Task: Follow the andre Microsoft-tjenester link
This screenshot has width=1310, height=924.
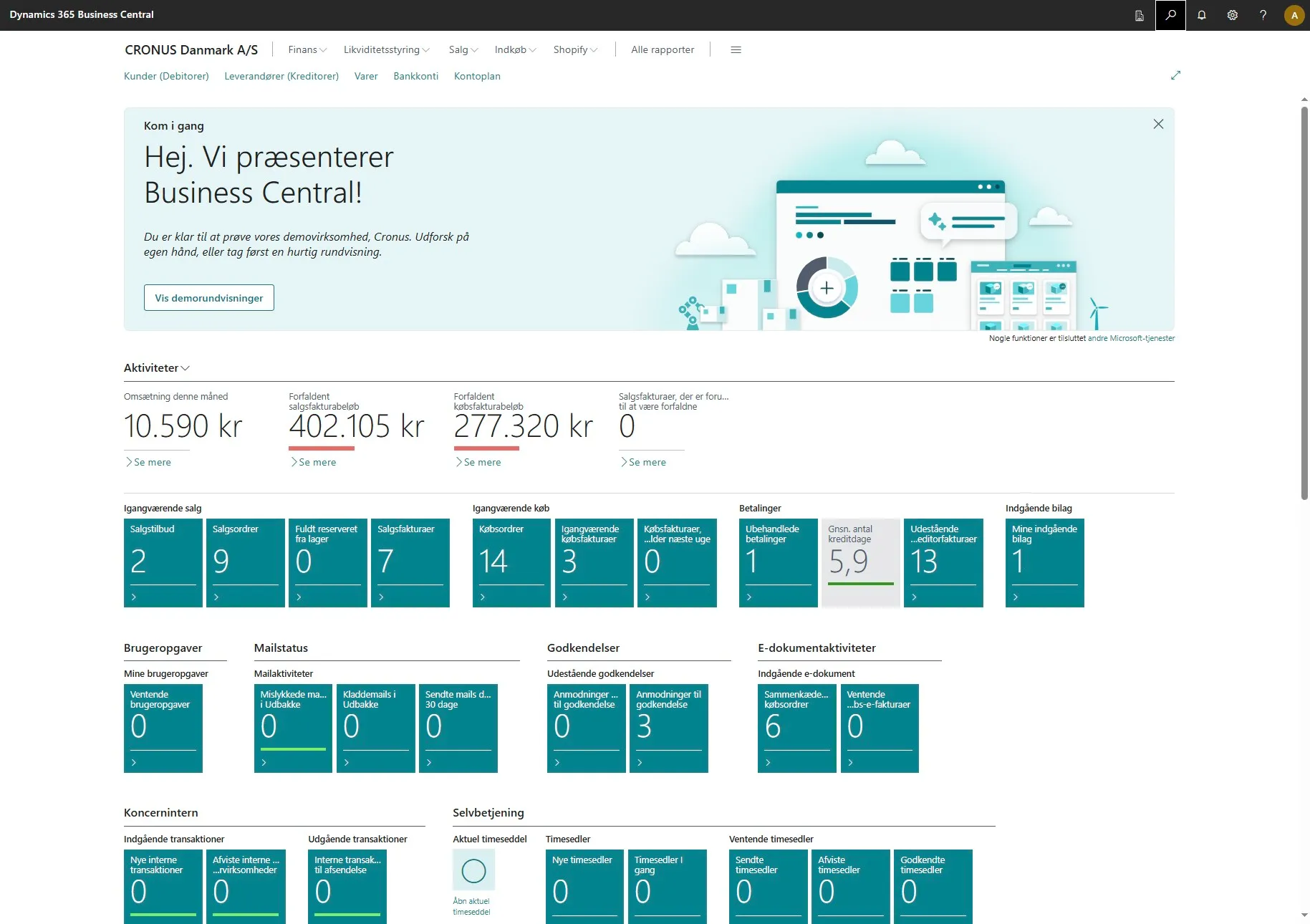Action: [1131, 338]
